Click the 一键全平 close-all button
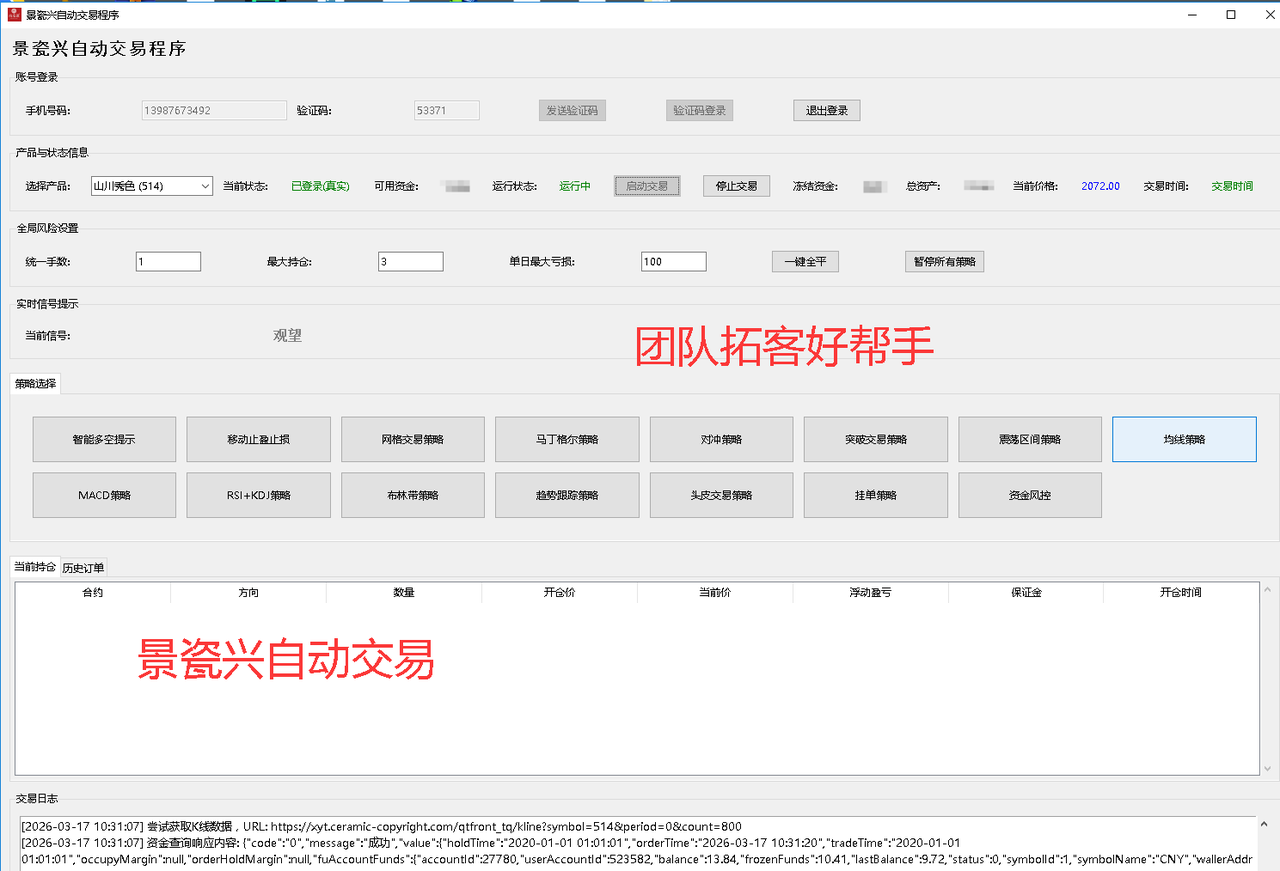The image size is (1280, 871). (805, 261)
